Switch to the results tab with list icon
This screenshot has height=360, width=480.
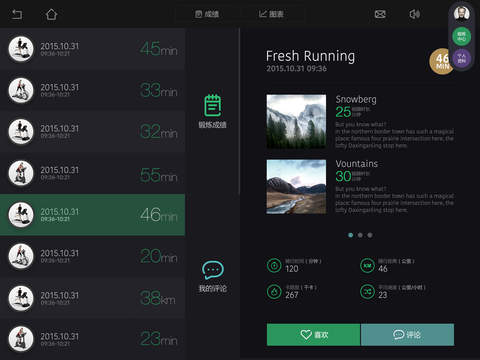coord(207,14)
